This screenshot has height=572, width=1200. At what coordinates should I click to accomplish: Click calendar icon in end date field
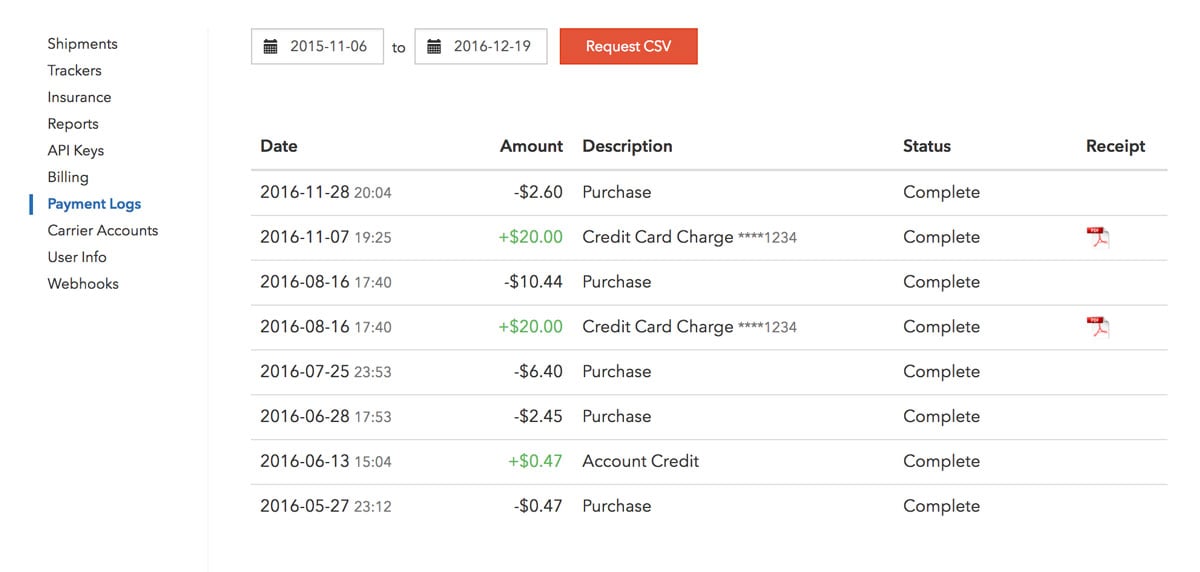point(434,47)
